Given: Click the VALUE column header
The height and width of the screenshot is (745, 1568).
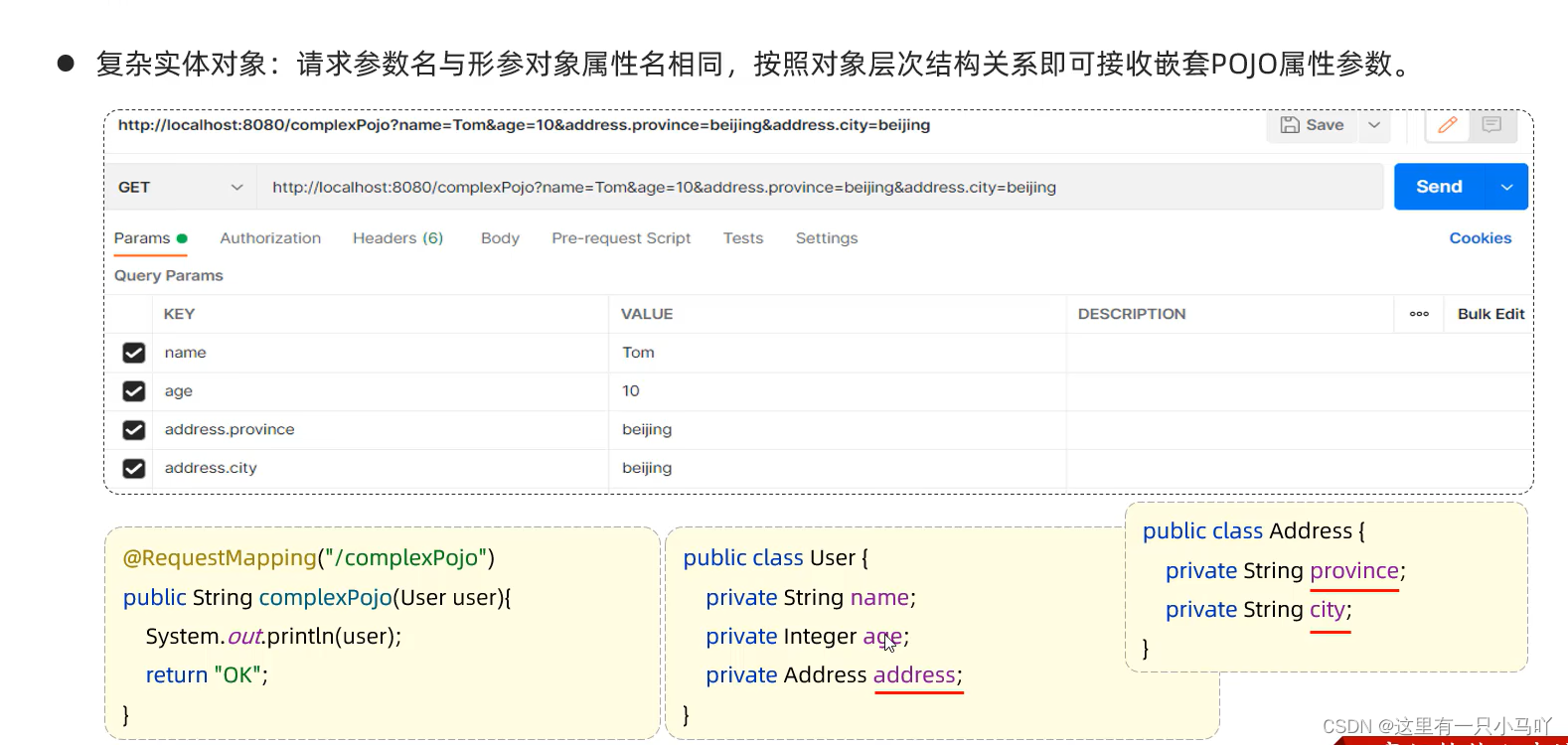Looking at the screenshot, I should tap(647, 314).
